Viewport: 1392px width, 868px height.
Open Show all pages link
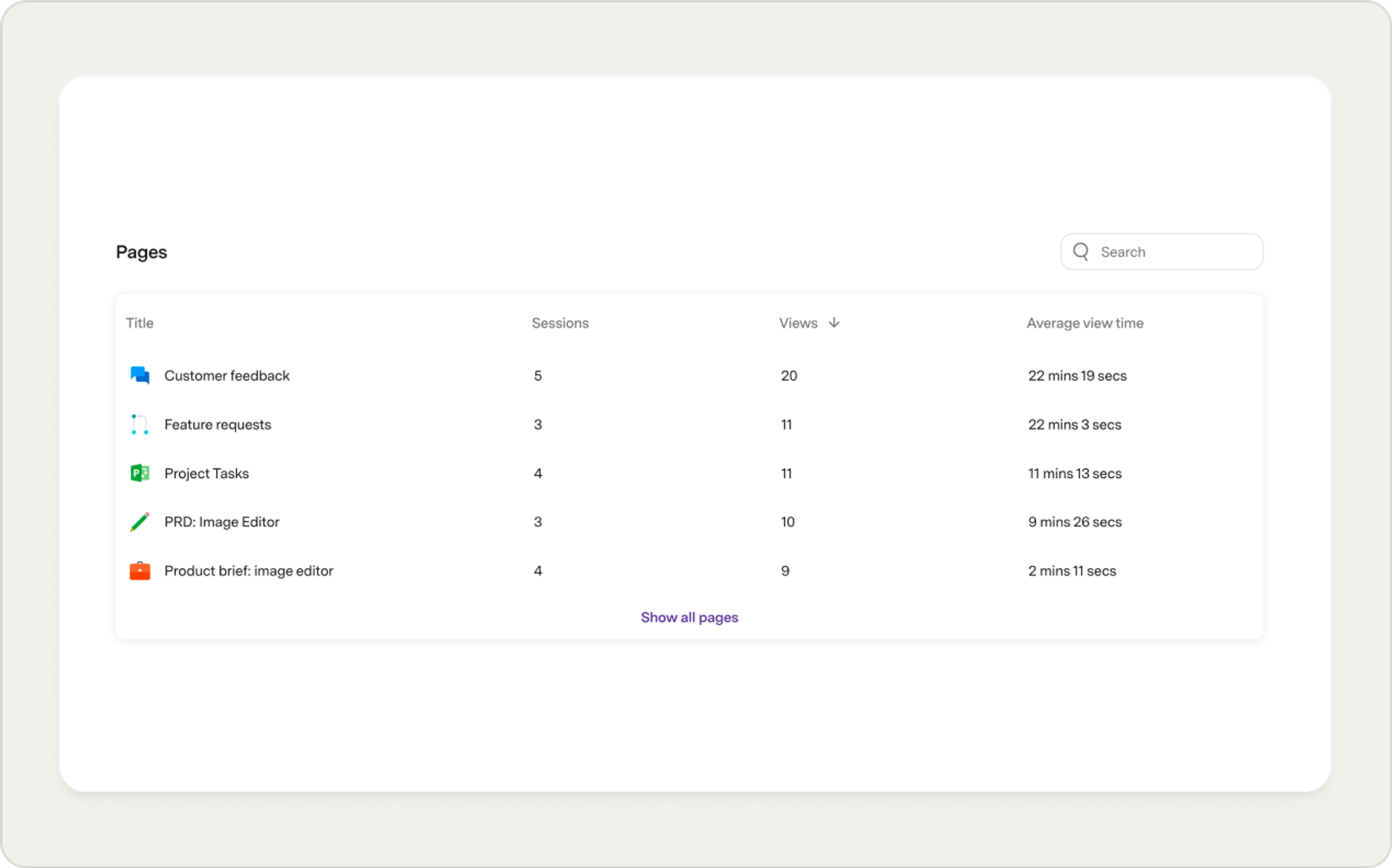coord(689,617)
